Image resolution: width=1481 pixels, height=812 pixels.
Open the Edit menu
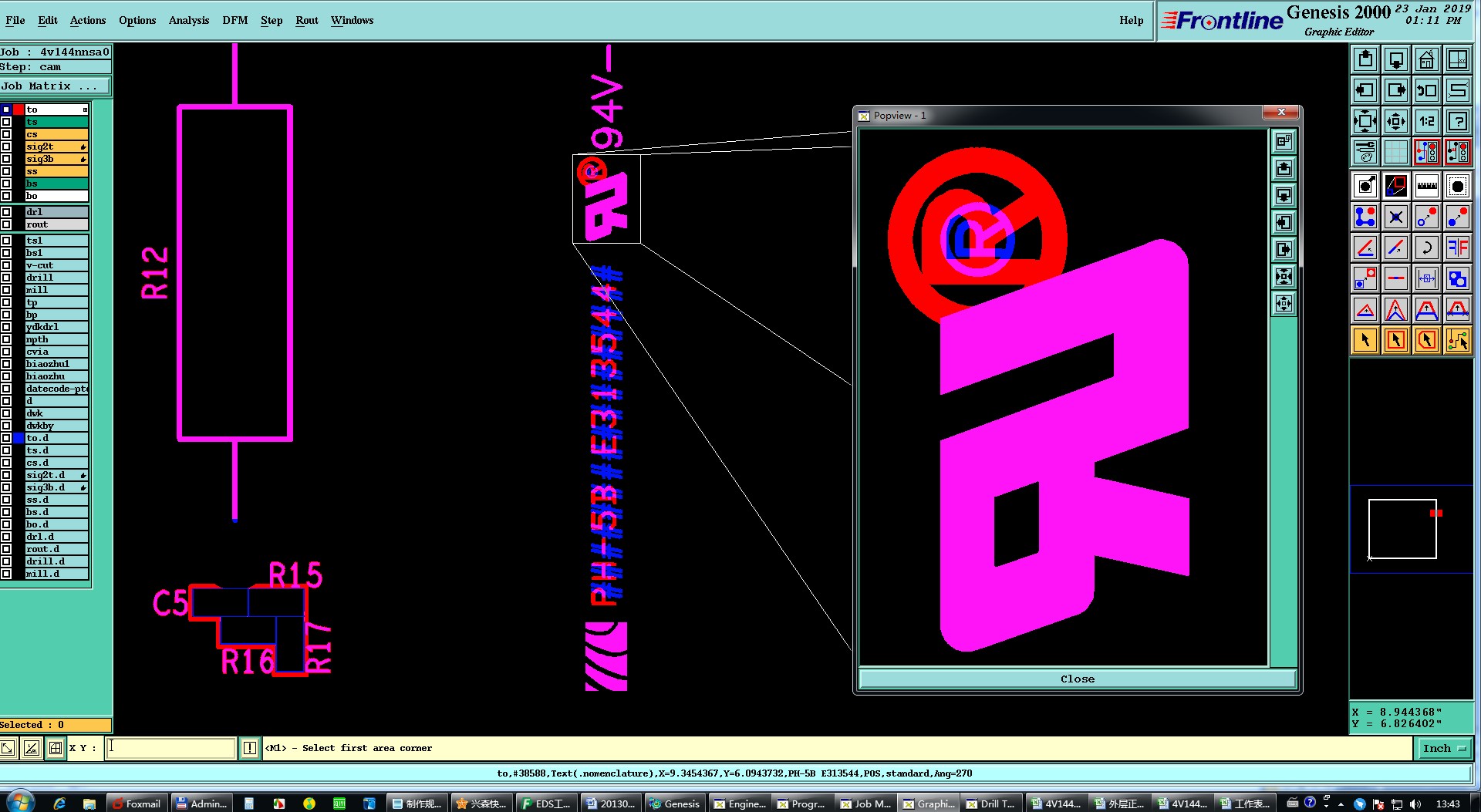48,20
